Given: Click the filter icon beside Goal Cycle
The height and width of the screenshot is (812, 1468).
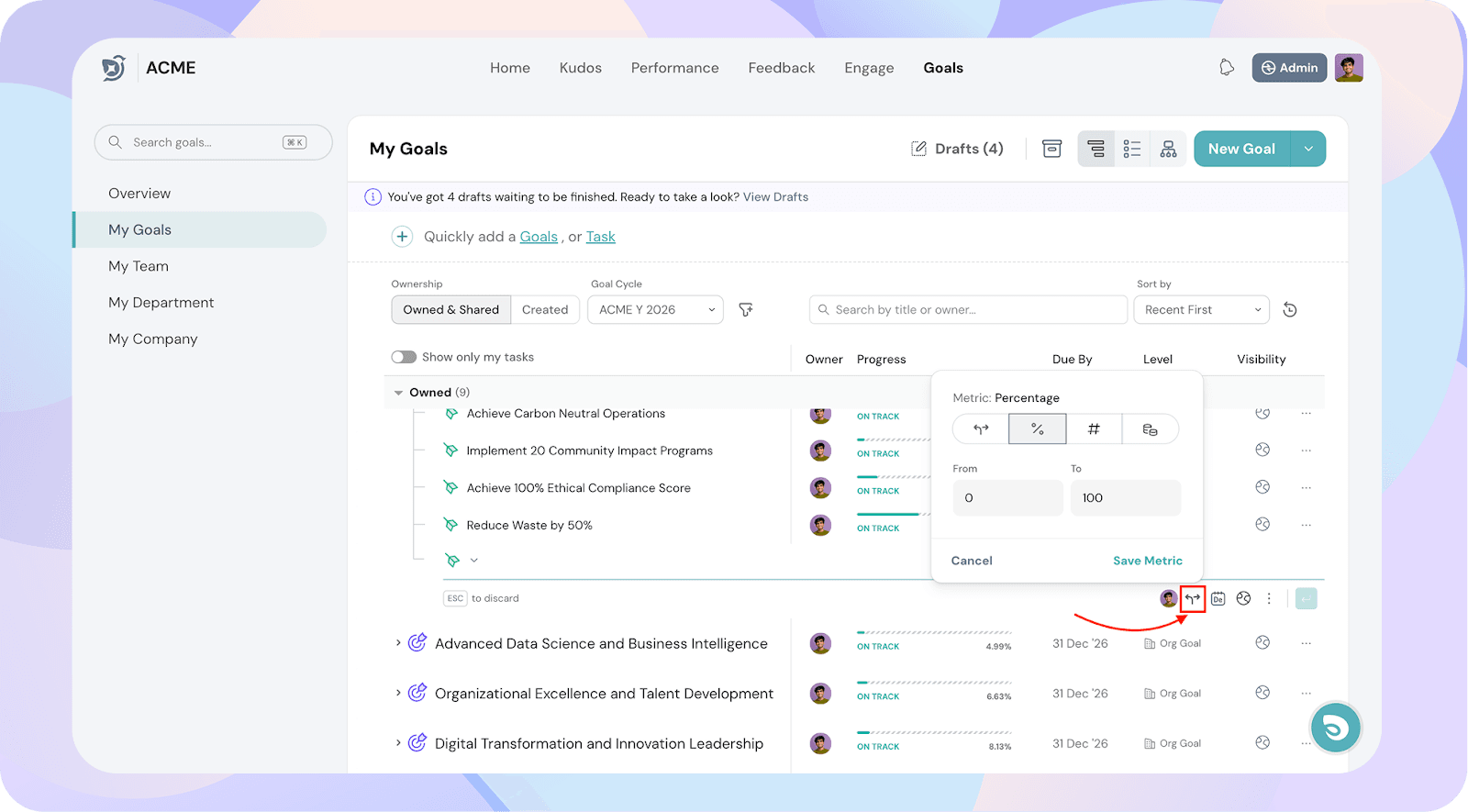Looking at the screenshot, I should [x=746, y=310].
